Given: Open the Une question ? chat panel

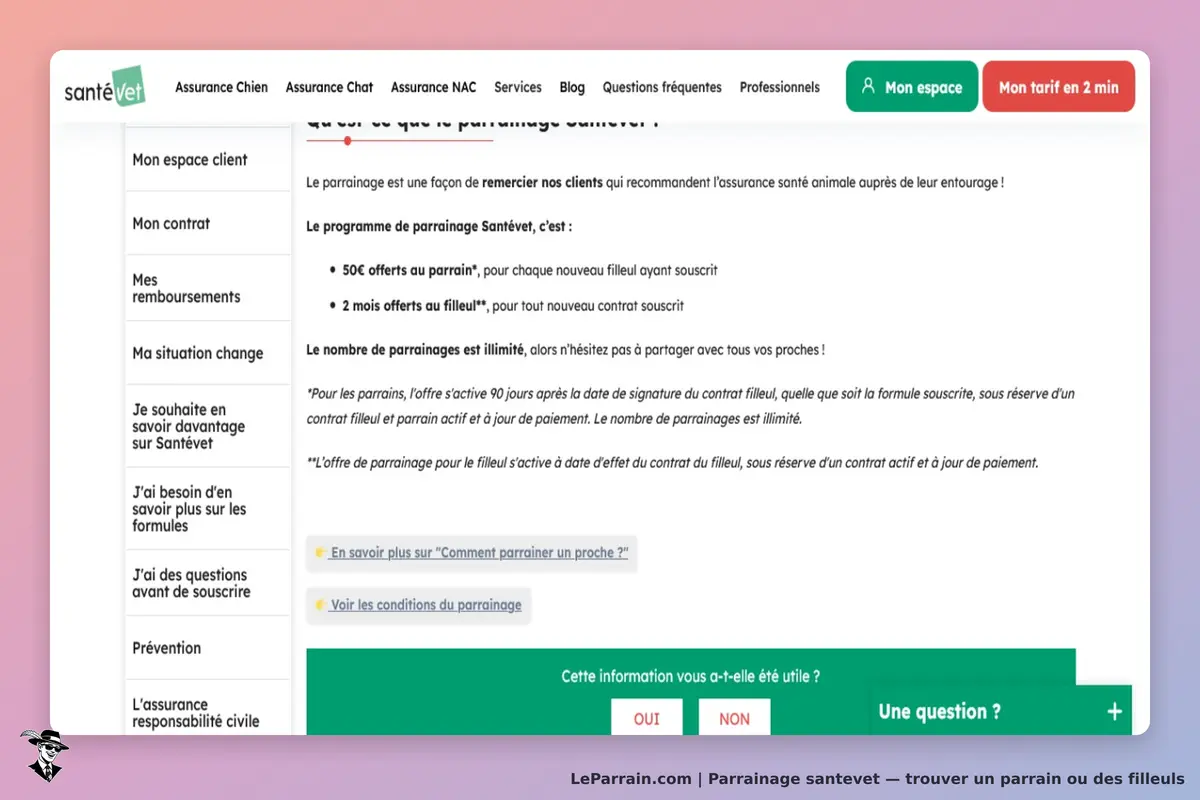Looking at the screenshot, I should click(1001, 711).
